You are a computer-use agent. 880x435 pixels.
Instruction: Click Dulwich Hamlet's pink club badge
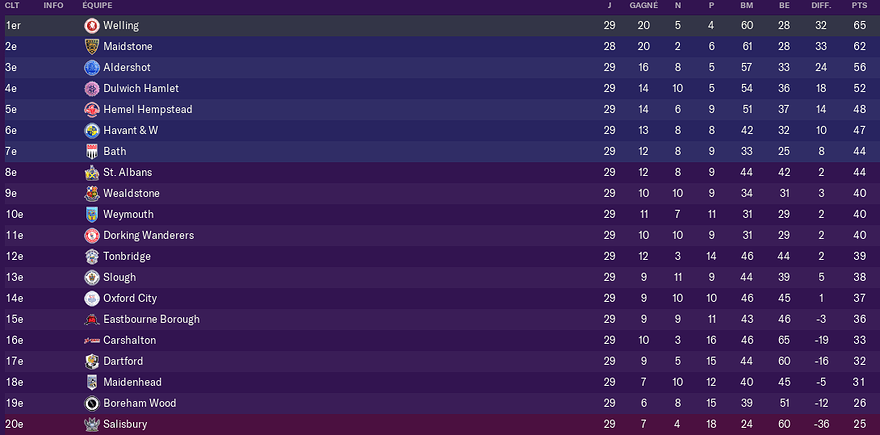pyautogui.click(x=92, y=88)
